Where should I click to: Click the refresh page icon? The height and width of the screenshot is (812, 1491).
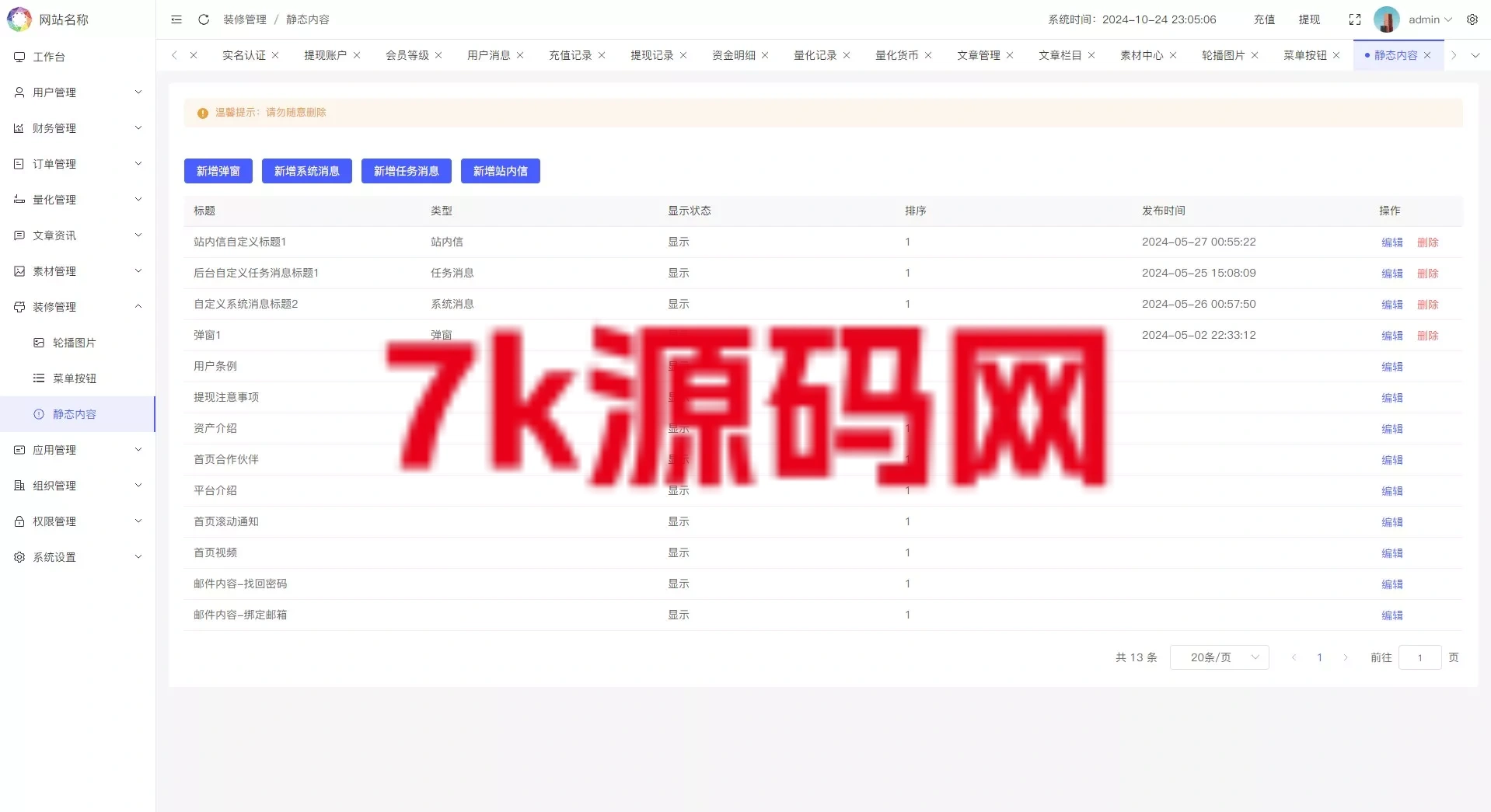(204, 19)
